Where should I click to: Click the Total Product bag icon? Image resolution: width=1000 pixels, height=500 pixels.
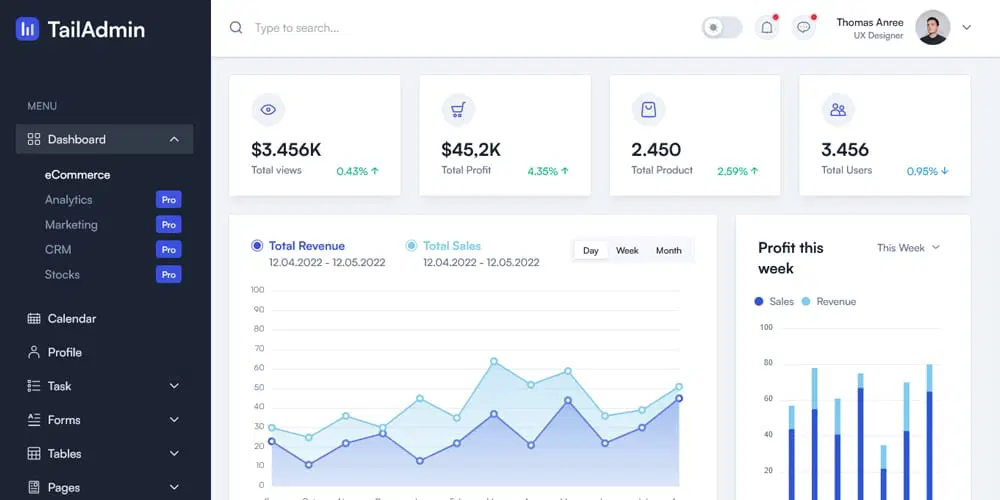[648, 110]
